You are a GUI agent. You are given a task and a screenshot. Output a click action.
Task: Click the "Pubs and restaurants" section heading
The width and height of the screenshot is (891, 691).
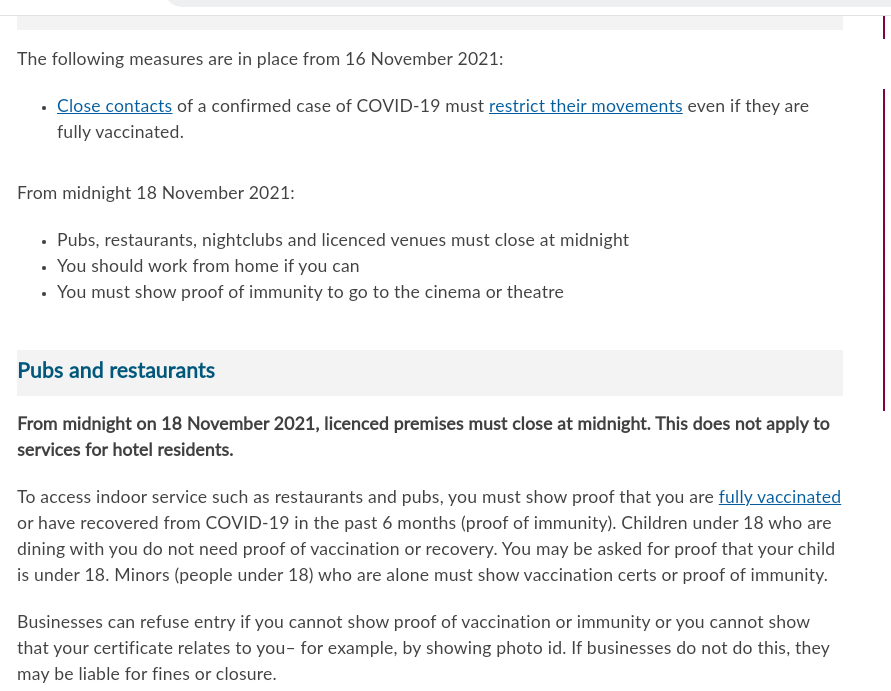pos(116,372)
